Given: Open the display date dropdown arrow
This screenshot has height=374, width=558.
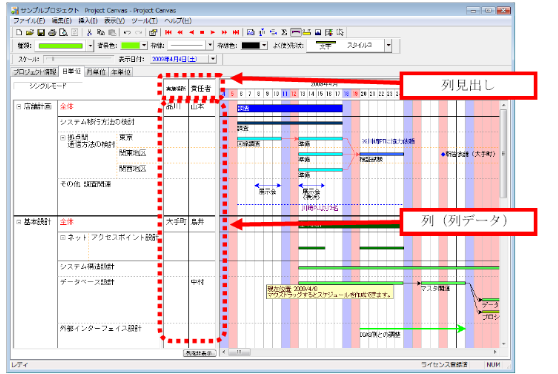Looking at the screenshot, I should pos(213,59).
